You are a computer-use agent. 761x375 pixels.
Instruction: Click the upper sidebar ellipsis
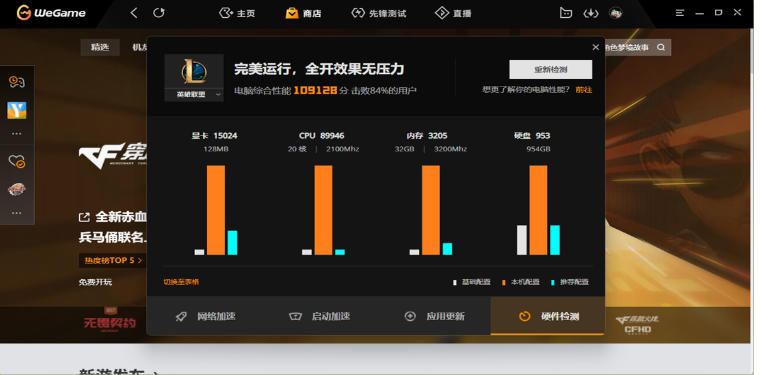click(x=17, y=133)
